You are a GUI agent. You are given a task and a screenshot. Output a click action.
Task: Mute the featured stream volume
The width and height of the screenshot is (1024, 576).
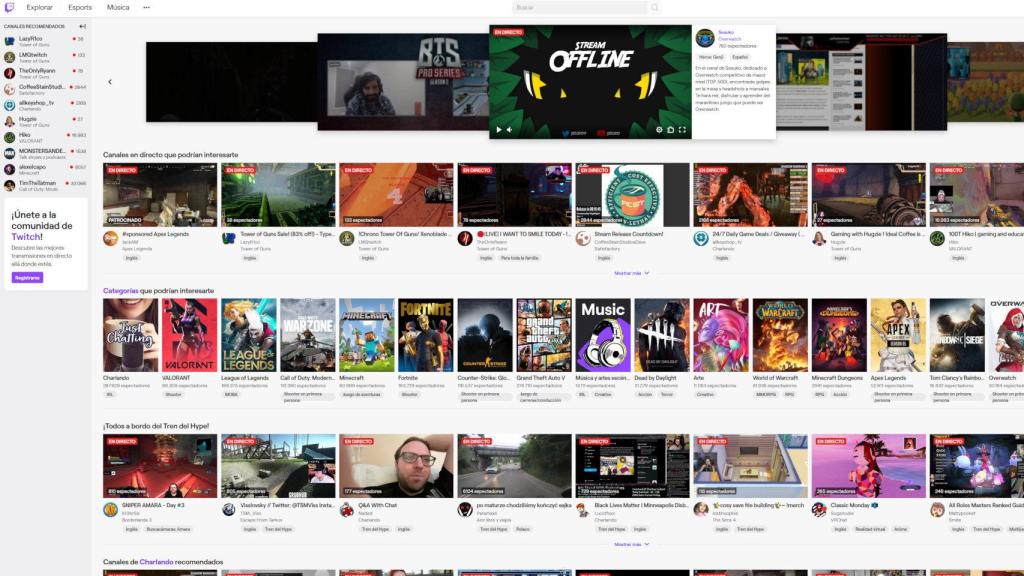pos(509,130)
